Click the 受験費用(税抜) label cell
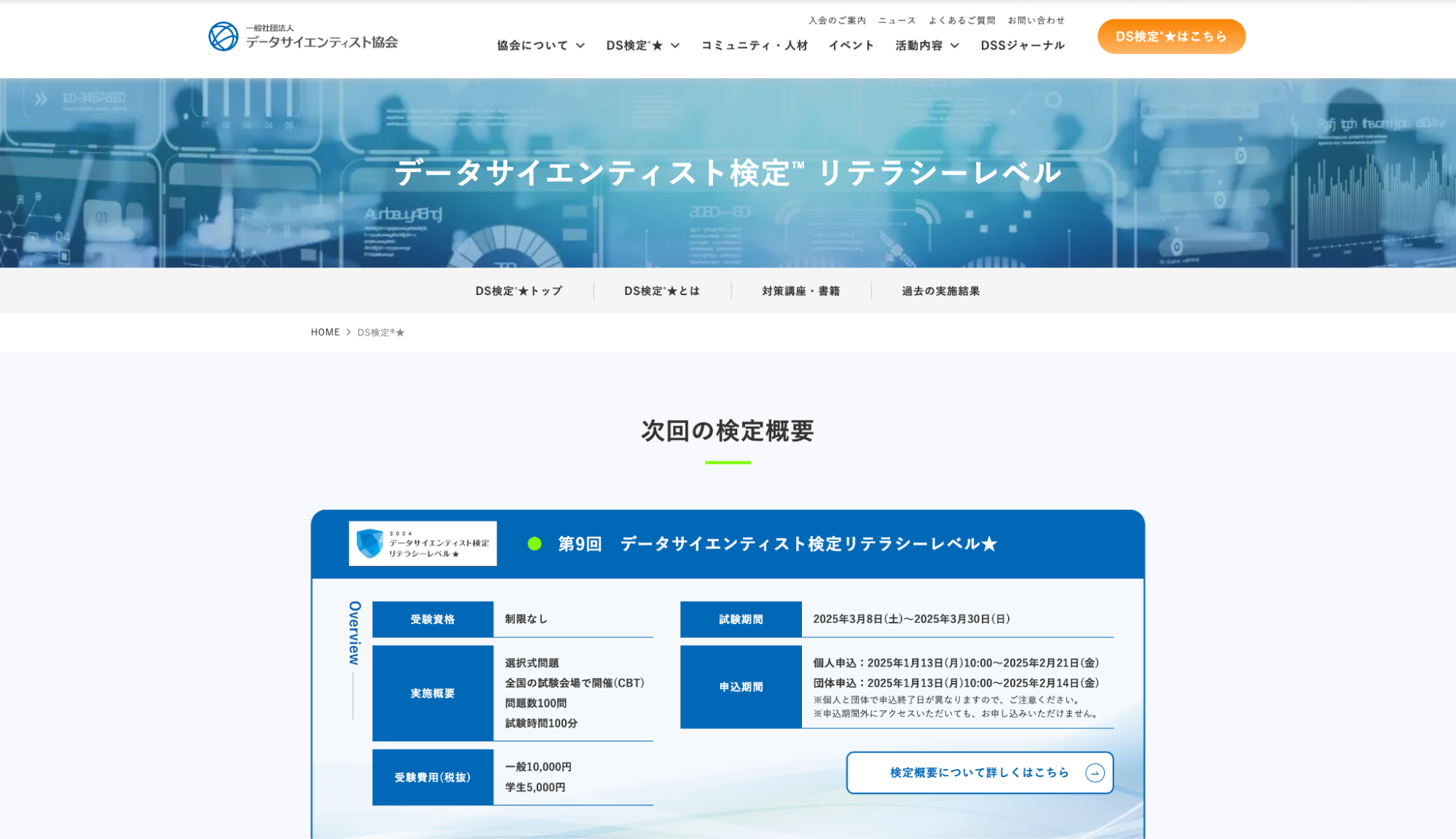This screenshot has width=1456, height=839. [x=433, y=777]
